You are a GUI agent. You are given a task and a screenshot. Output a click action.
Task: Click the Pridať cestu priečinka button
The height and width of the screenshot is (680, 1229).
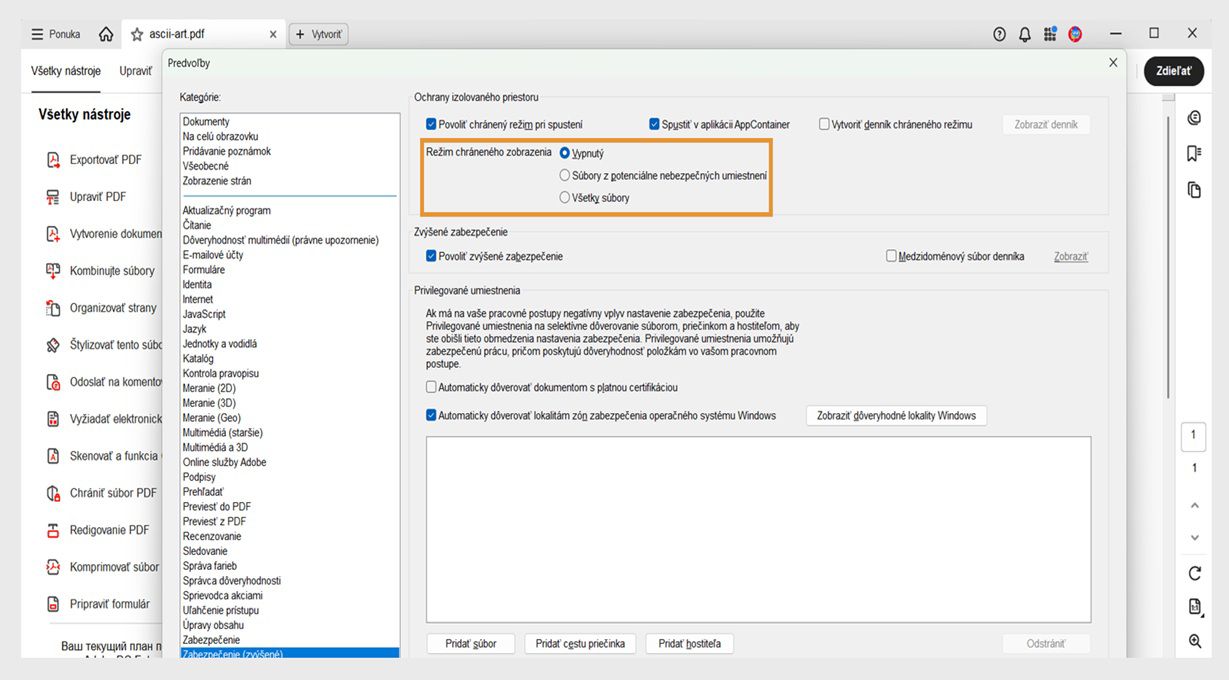[x=580, y=644]
